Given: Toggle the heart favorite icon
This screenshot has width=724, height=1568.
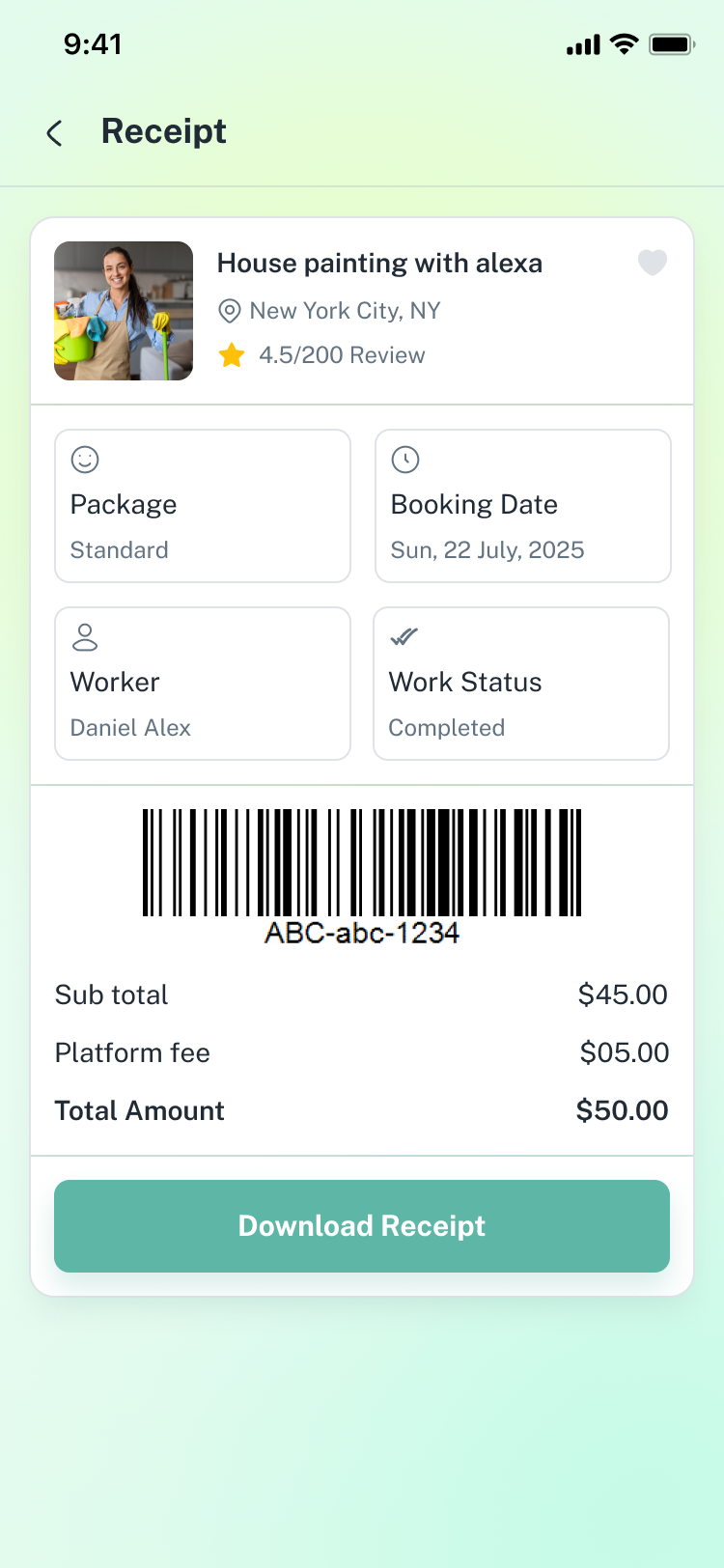Looking at the screenshot, I should point(653,262).
